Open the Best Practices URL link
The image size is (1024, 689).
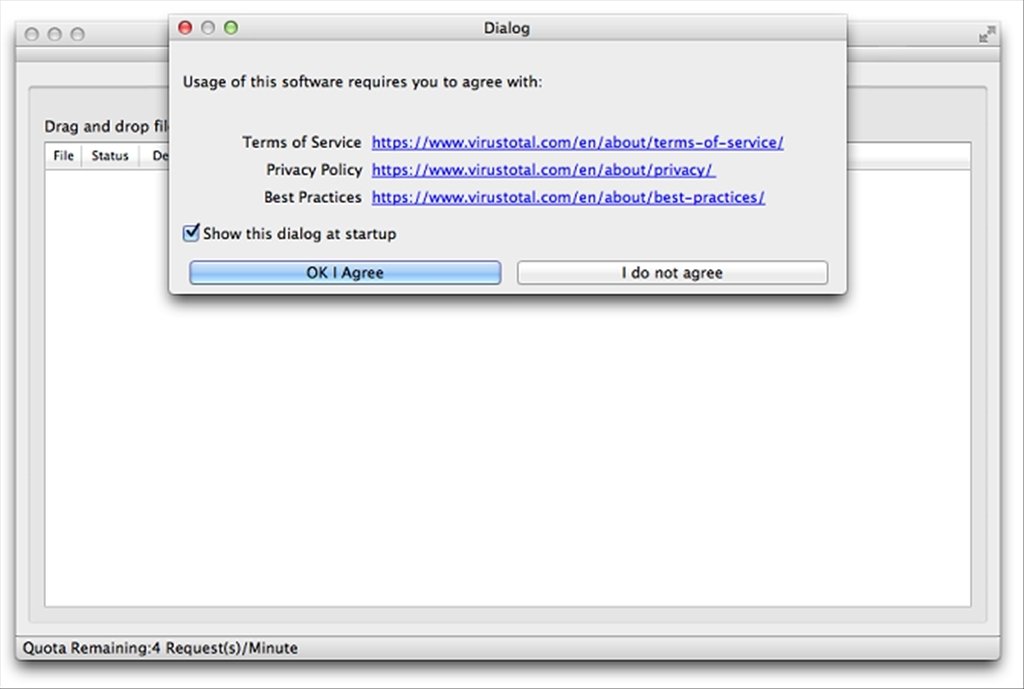568,197
